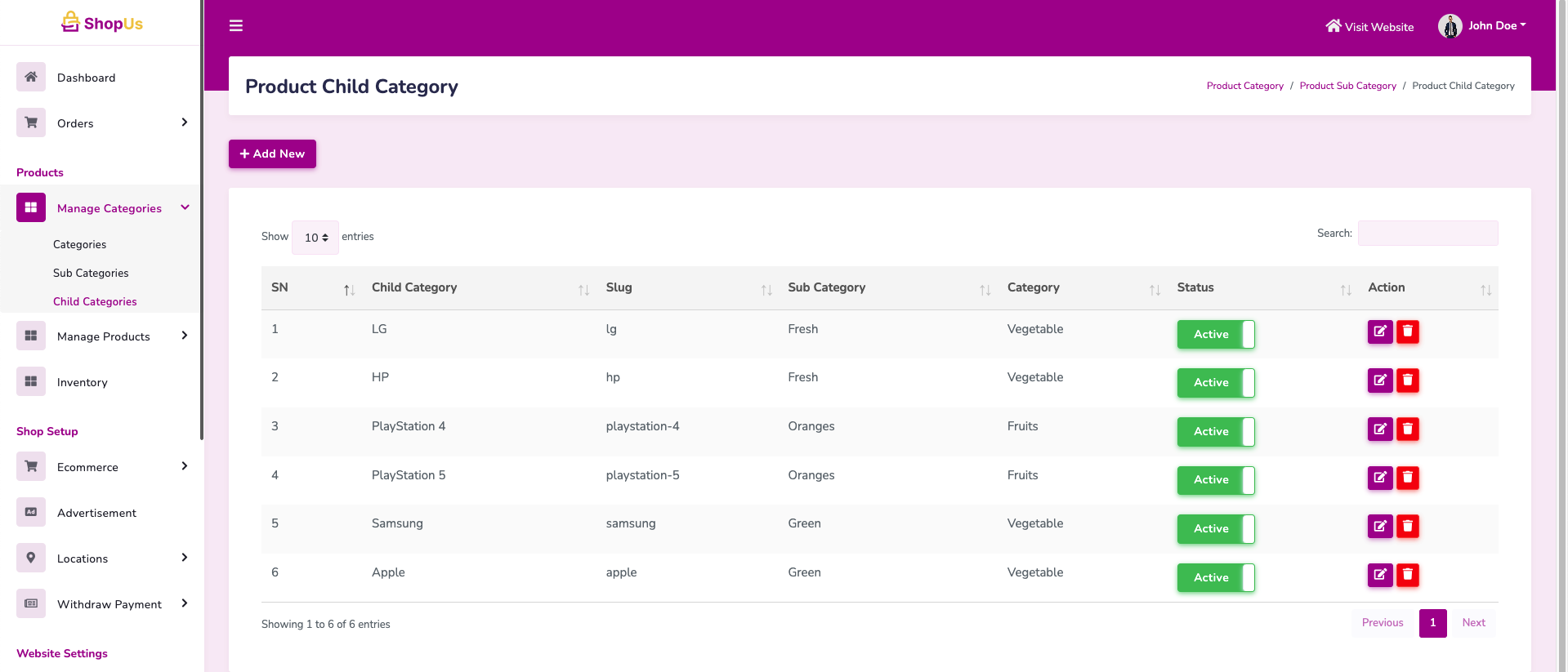Click the hamburger menu icon in header
Viewport: 1568px width, 672px height.
236,26
